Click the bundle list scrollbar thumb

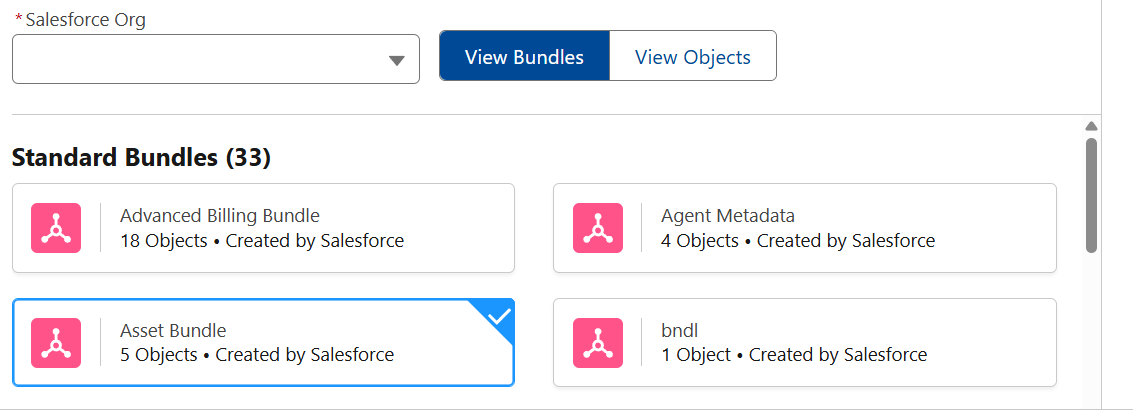pyautogui.click(x=1091, y=195)
